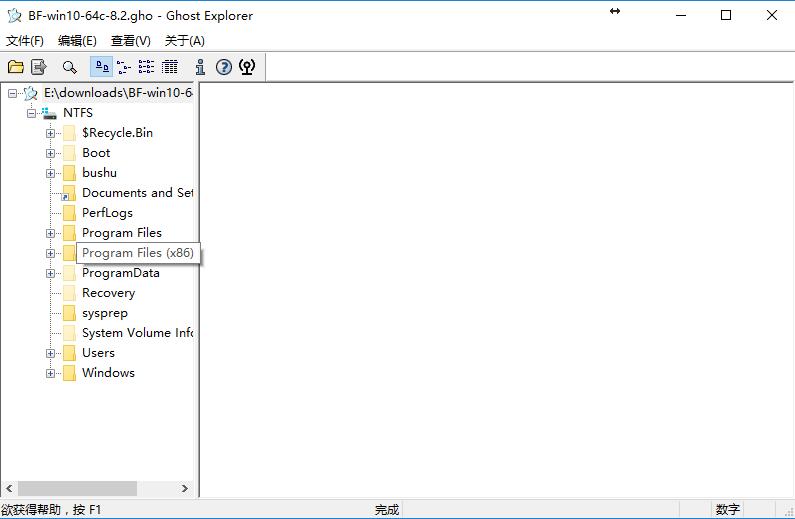The image size is (795, 519).
Task: Switch to small icons view
Action: click(124, 67)
